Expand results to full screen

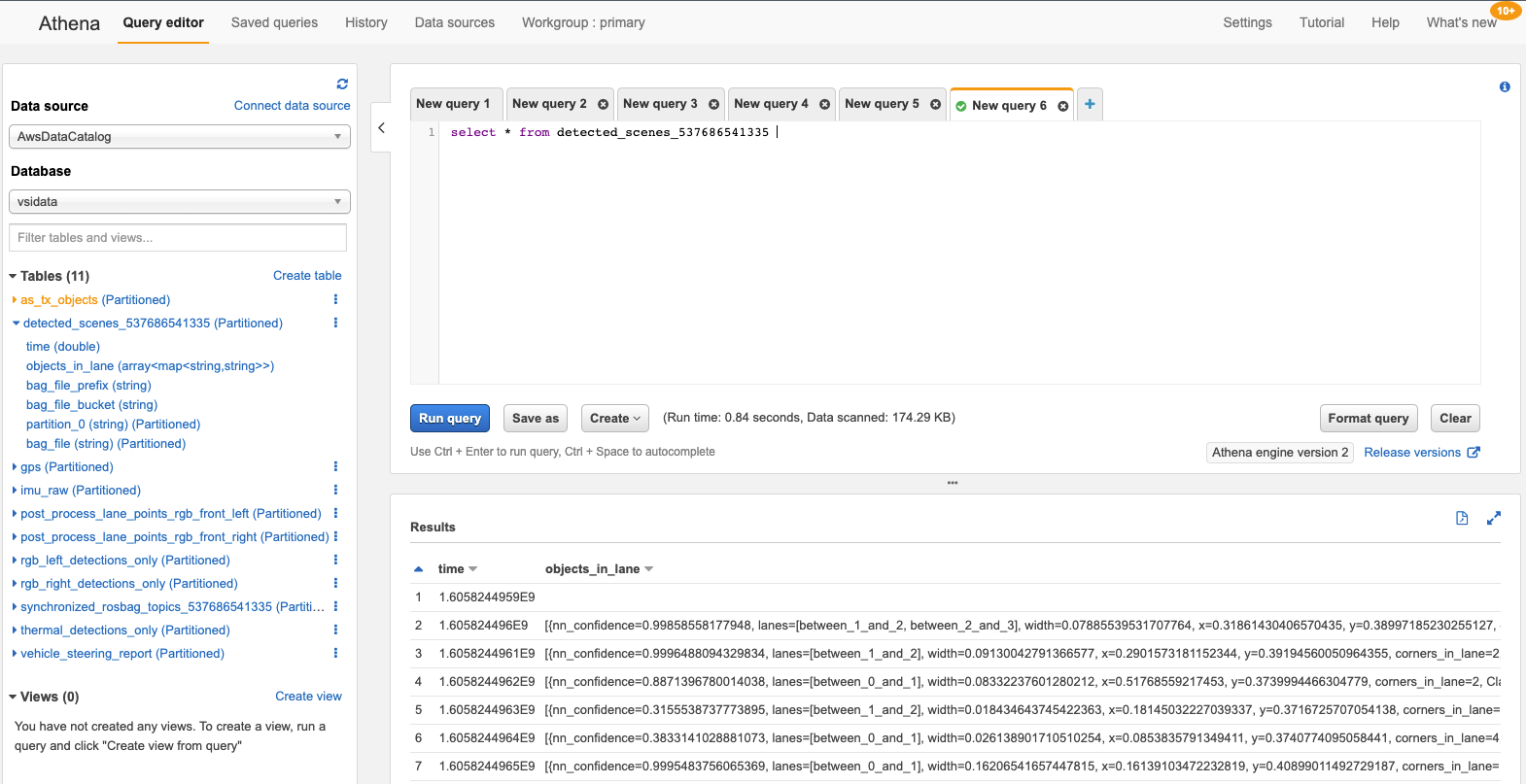(1494, 518)
